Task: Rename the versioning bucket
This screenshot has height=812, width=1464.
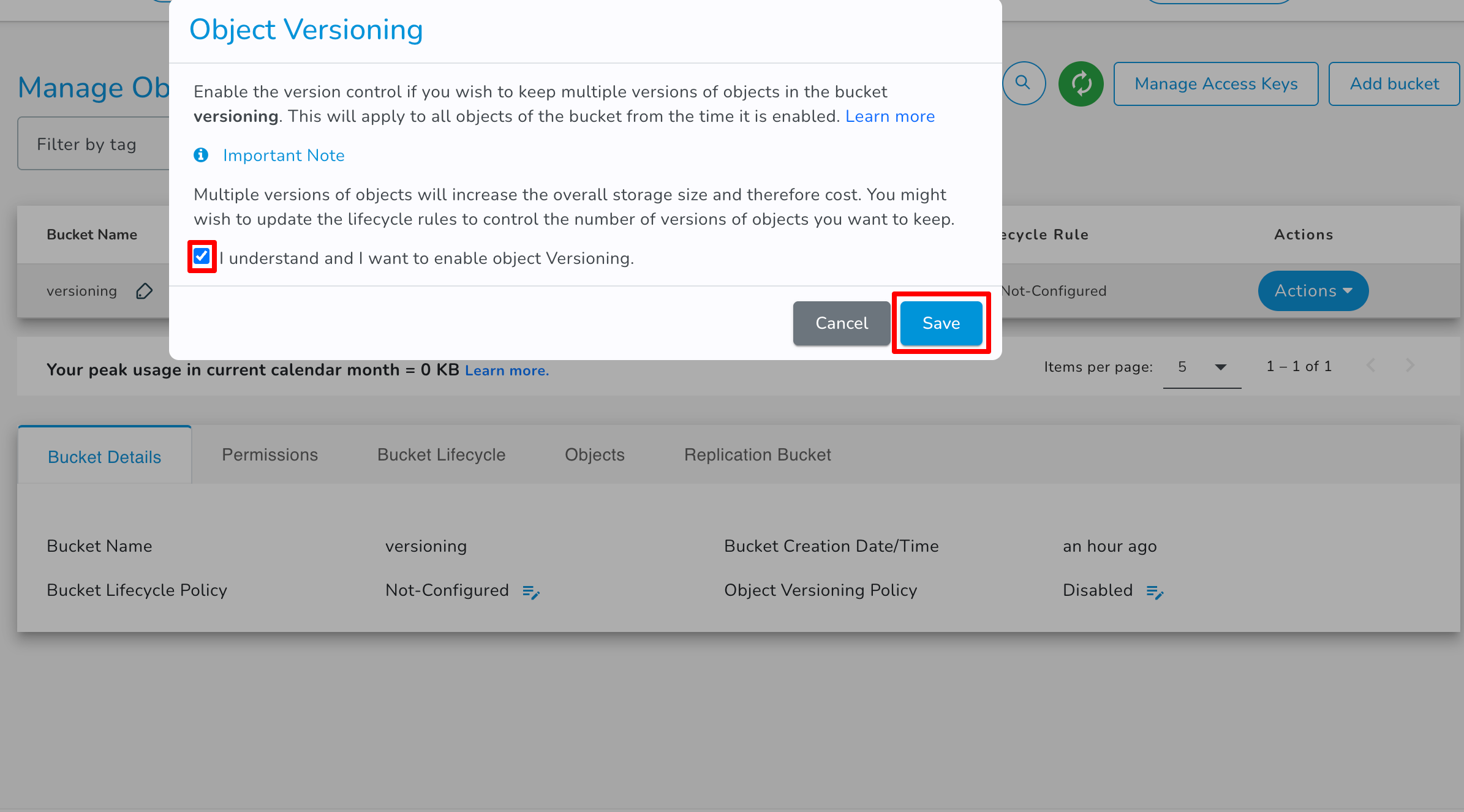Action: [144, 291]
